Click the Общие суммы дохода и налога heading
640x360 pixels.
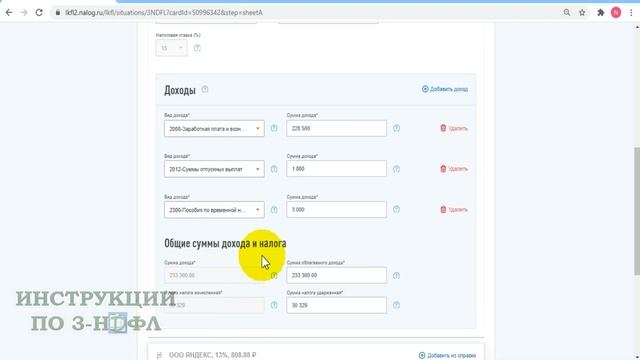click(225, 244)
